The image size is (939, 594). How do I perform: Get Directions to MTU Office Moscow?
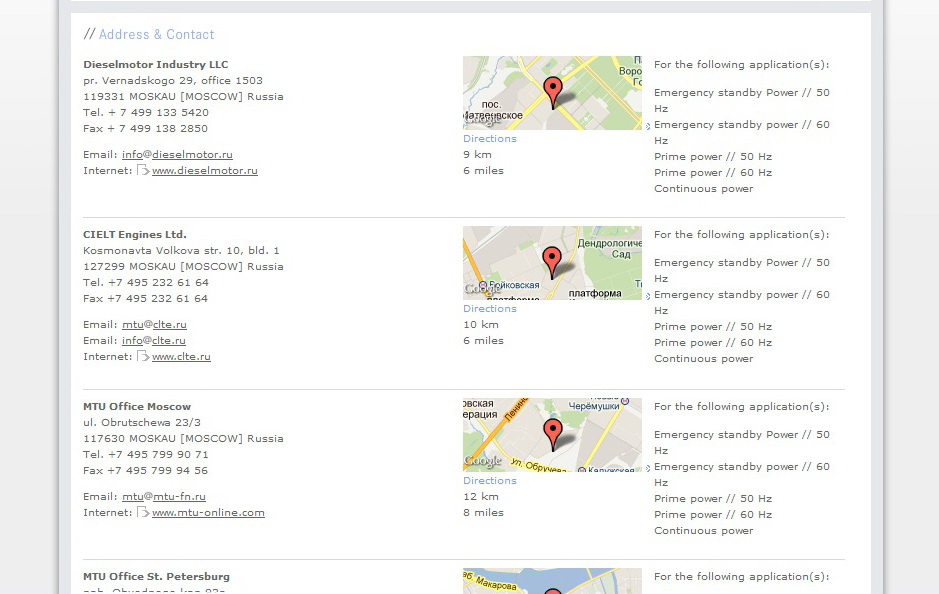click(490, 480)
